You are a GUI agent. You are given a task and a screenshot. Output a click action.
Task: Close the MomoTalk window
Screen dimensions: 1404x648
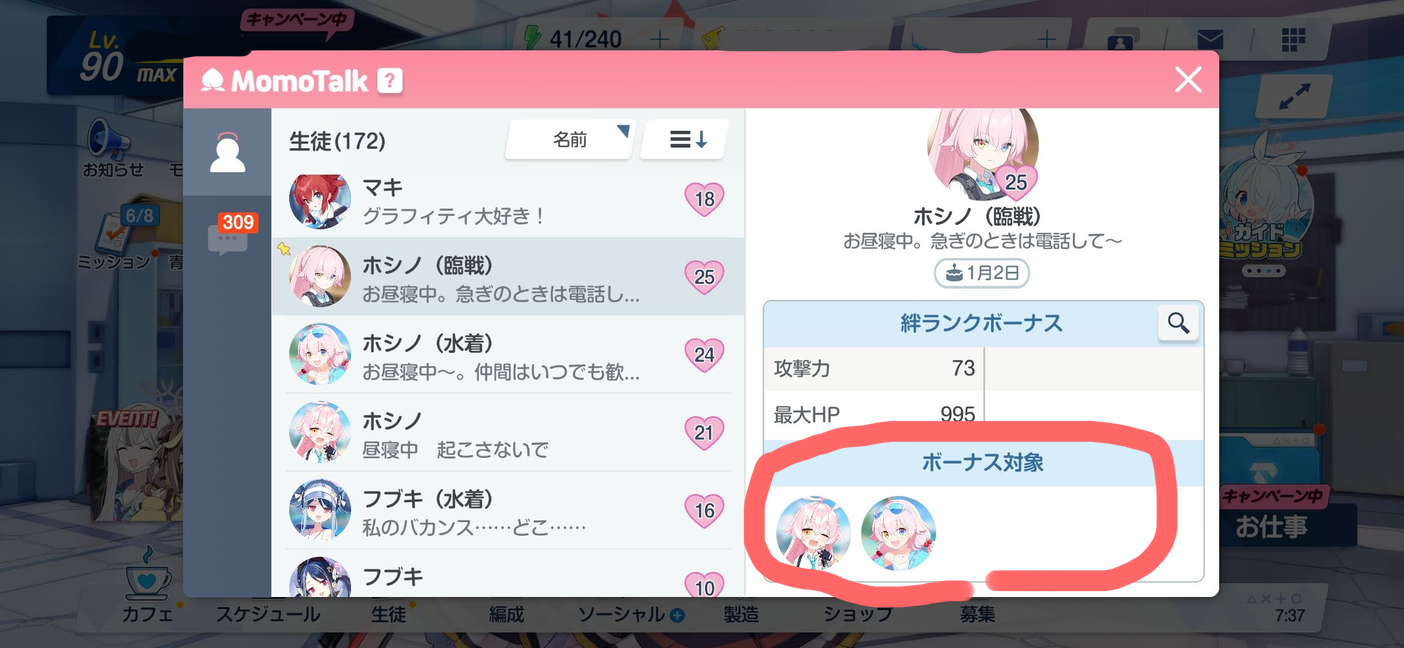coord(1188,80)
